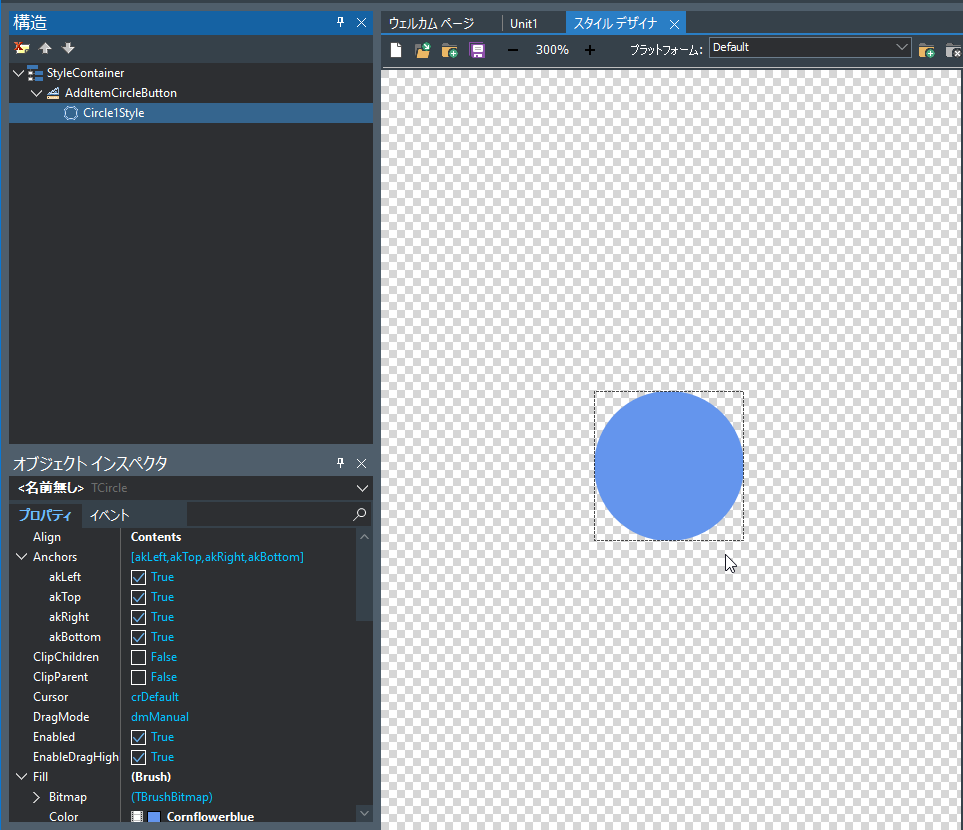Enable the ClipChildren checkbox
Screen dimensions: 963x830
[x=139, y=657]
